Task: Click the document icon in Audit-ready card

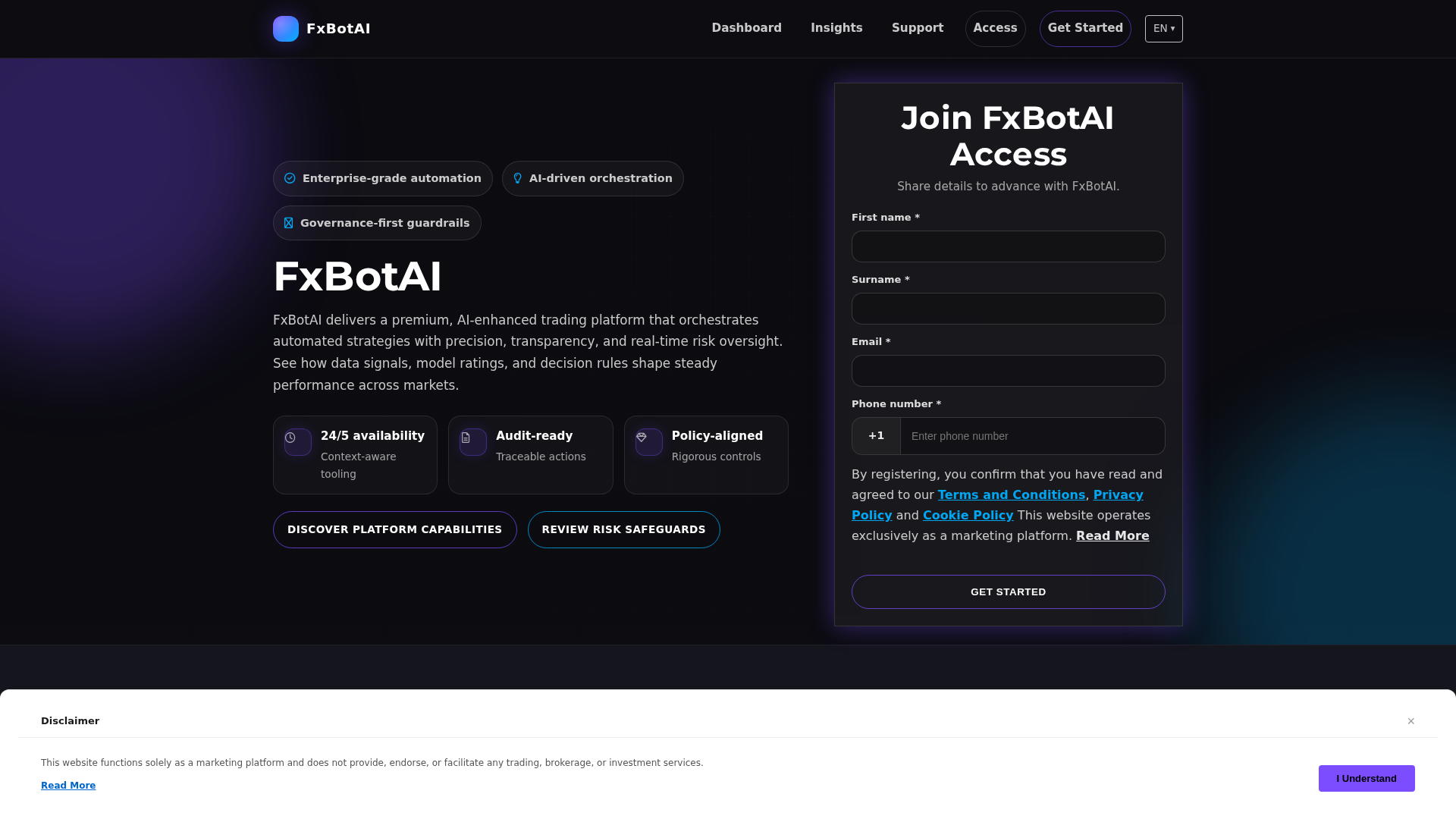Action: pyautogui.click(x=466, y=438)
